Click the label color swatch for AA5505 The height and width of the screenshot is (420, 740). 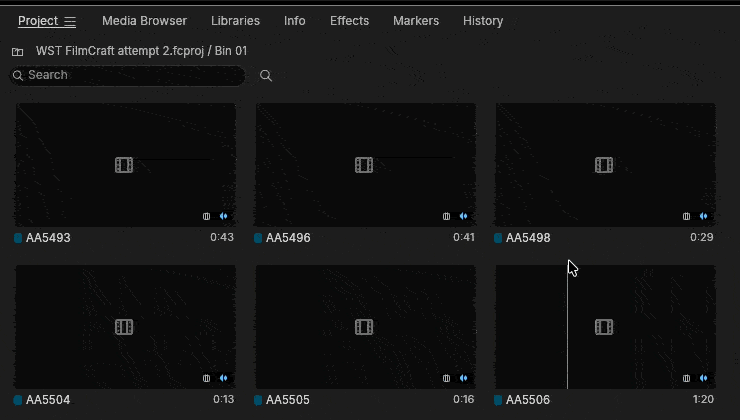coord(258,400)
